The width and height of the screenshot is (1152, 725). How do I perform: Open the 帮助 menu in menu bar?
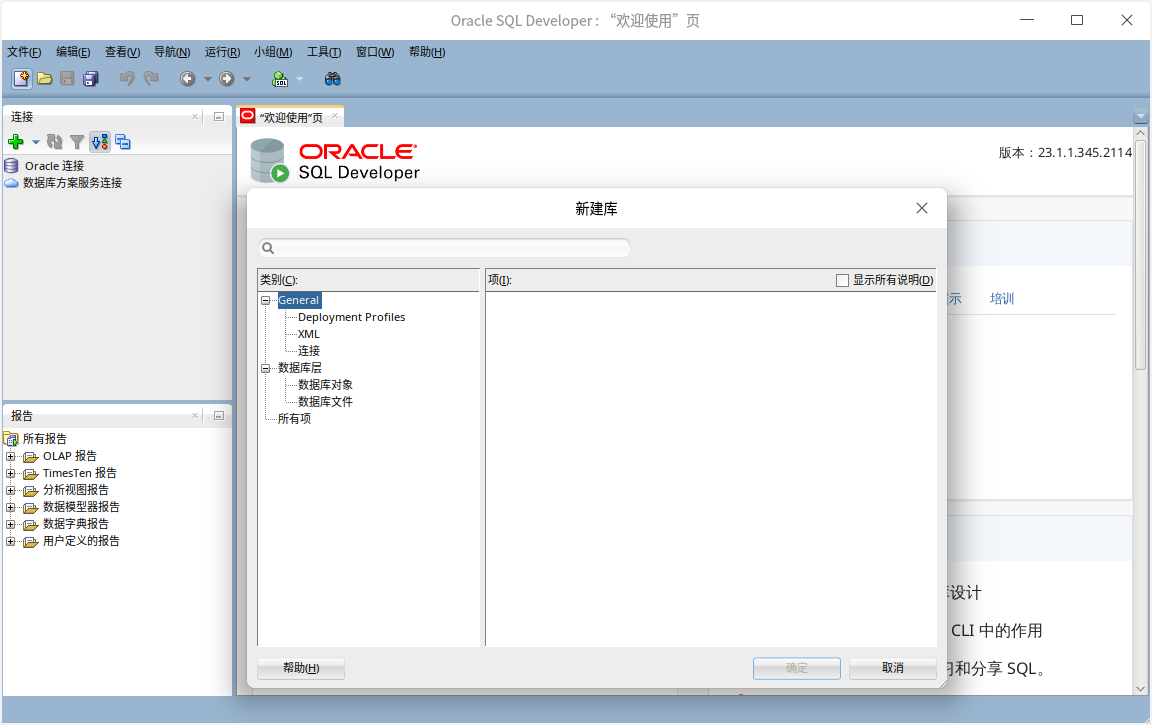coord(427,52)
